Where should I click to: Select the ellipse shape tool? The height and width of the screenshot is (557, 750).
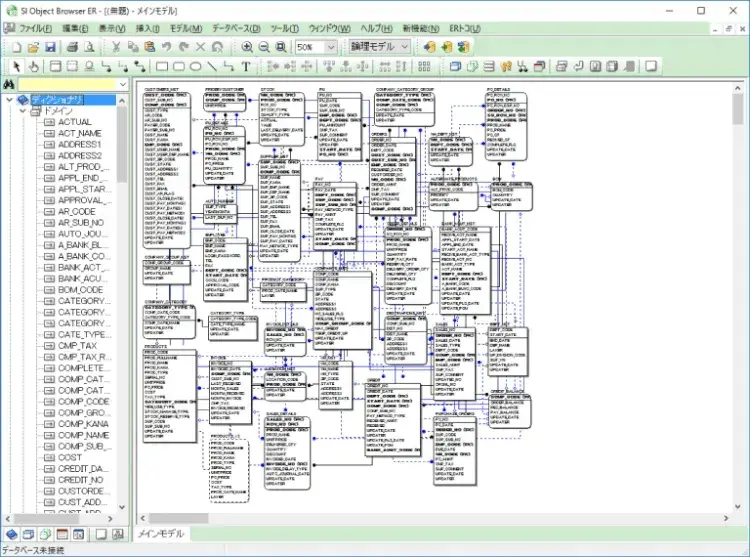pos(196,67)
